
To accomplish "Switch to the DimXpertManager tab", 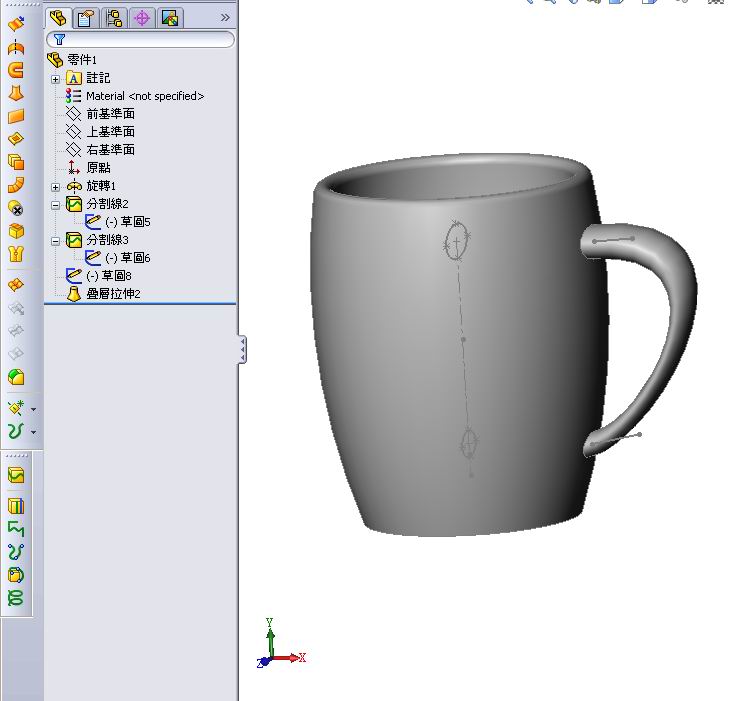I will click(142, 19).
